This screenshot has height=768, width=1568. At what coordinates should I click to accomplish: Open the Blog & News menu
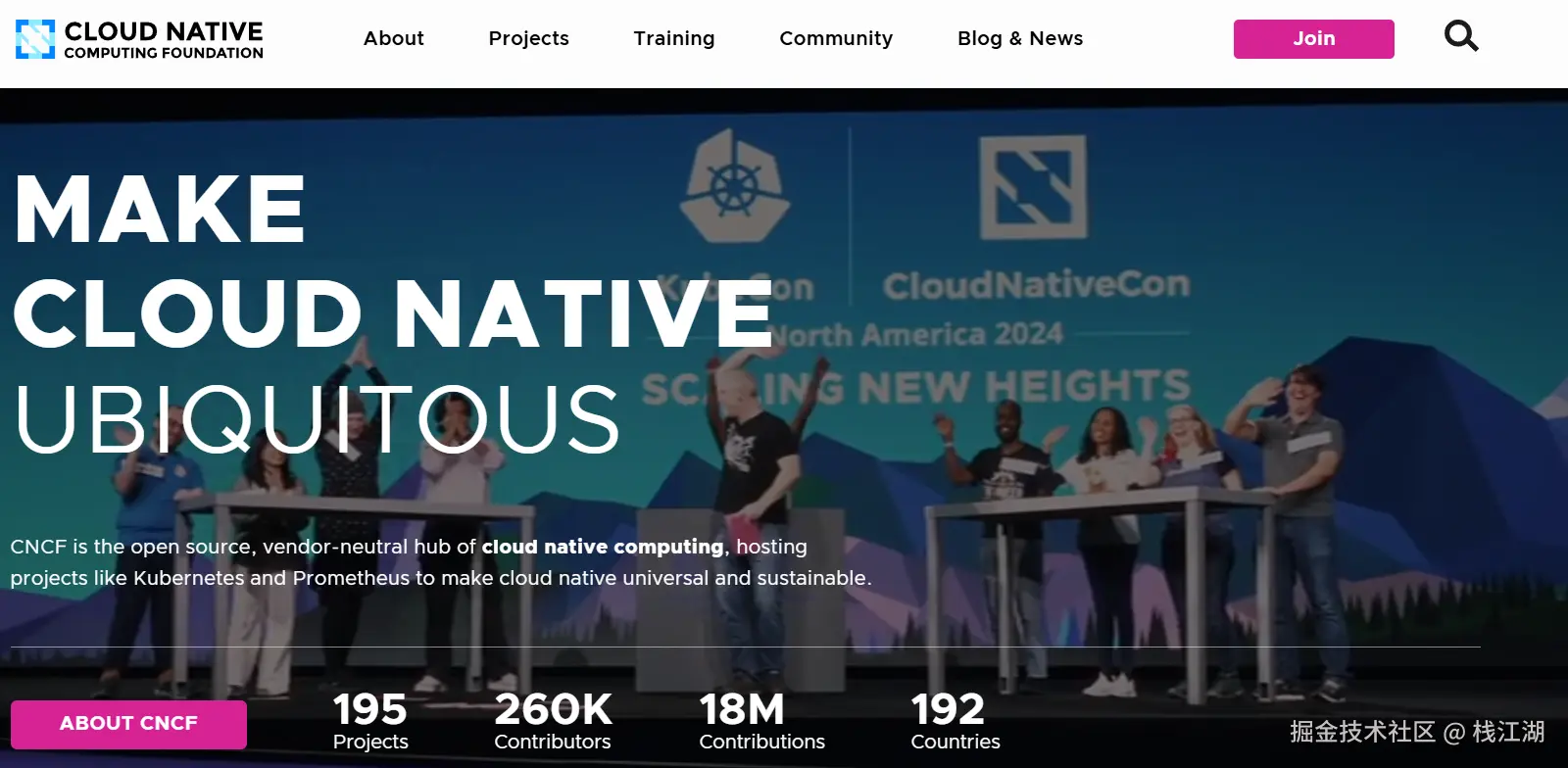point(1020,38)
